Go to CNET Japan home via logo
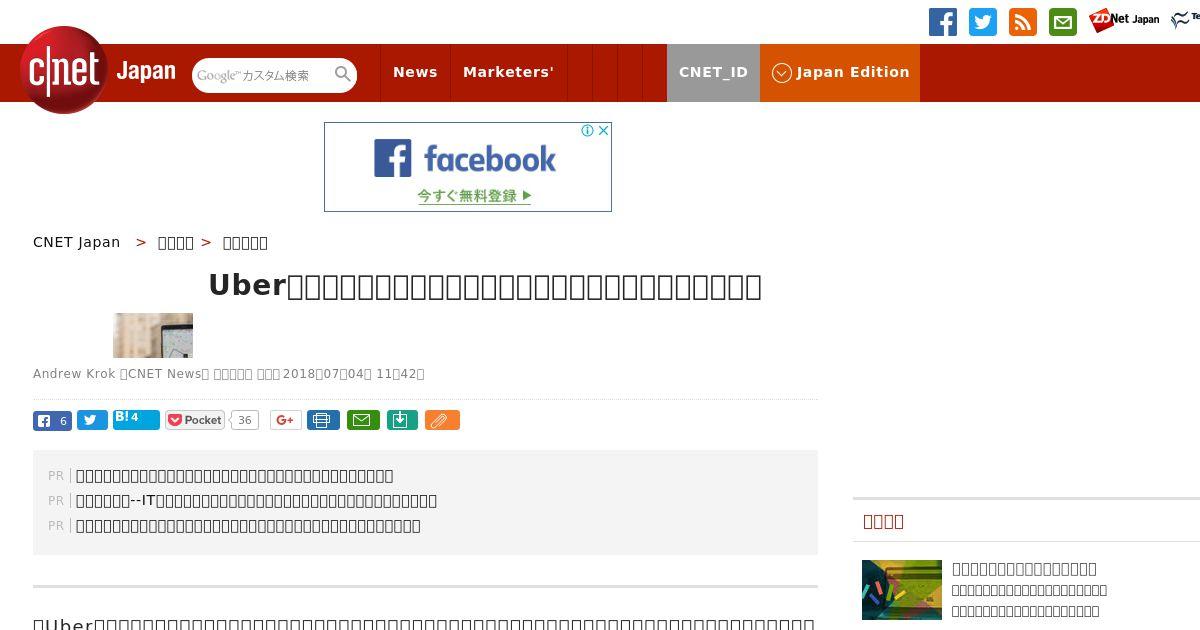Image resolution: width=1200 pixels, height=630 pixels. click(x=98, y=70)
